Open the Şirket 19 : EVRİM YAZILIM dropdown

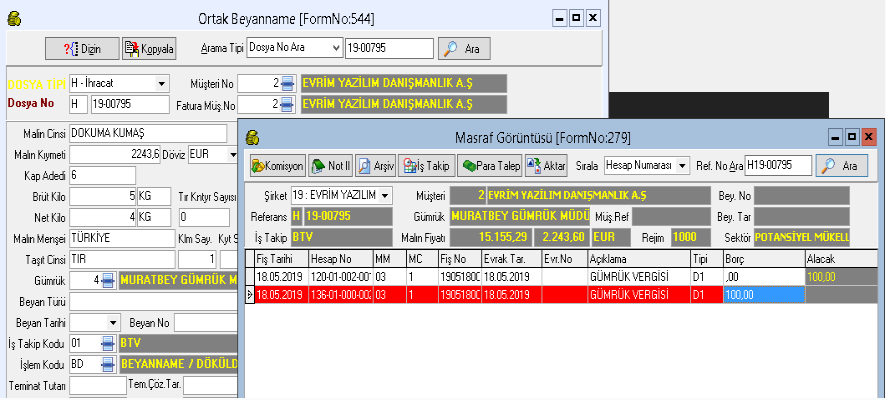point(385,196)
